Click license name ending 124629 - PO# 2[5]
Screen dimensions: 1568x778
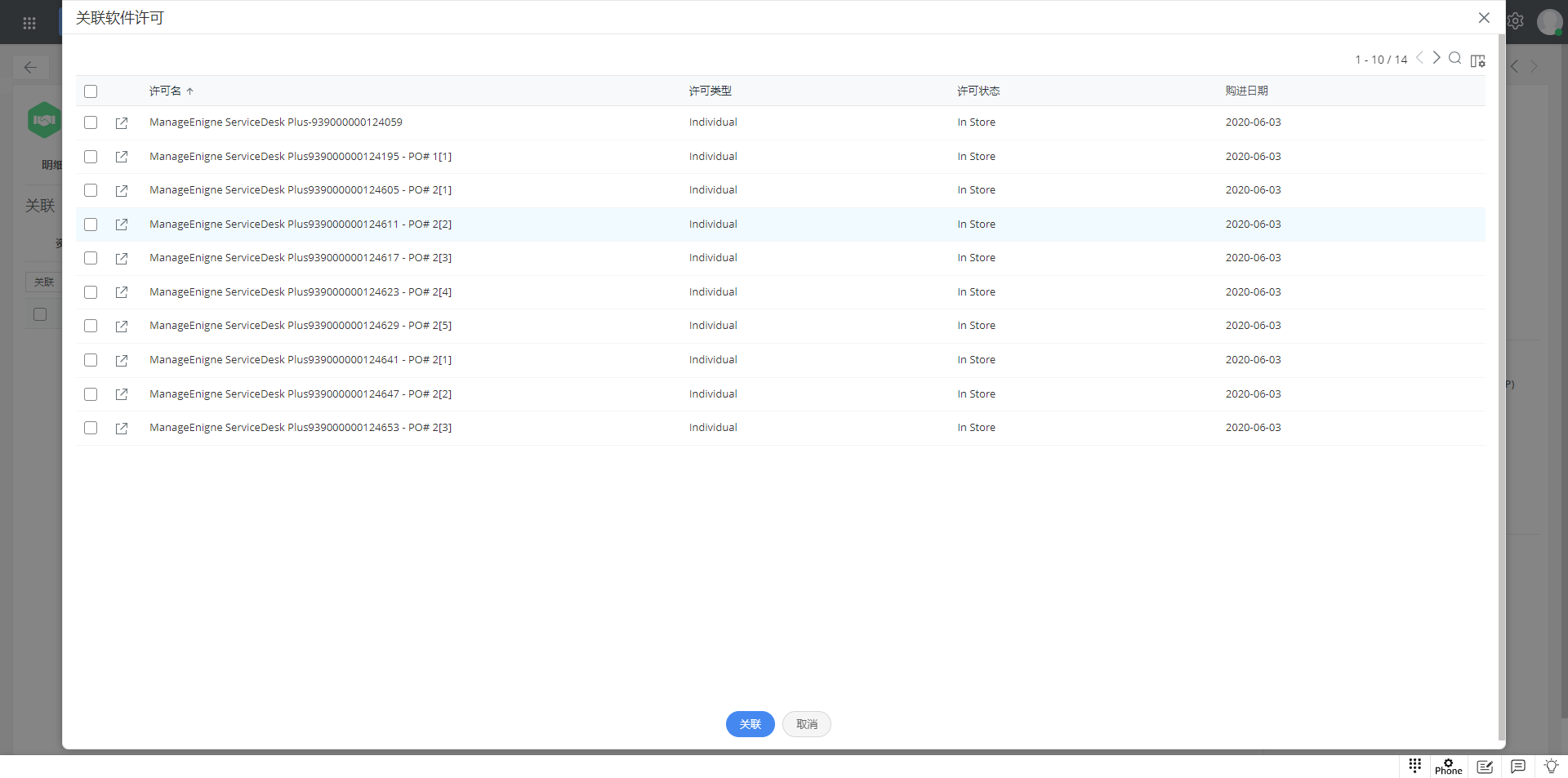click(301, 326)
